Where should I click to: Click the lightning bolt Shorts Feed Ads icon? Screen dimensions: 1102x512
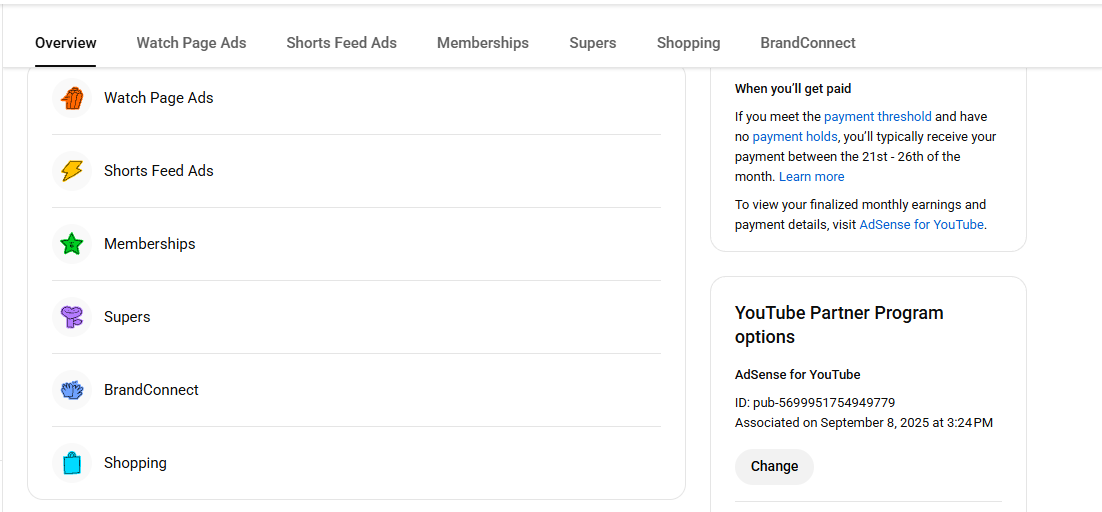(x=72, y=171)
